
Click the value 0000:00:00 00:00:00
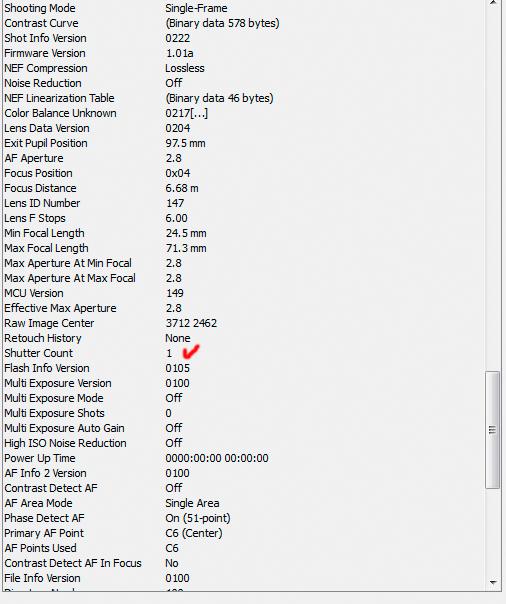(217, 459)
